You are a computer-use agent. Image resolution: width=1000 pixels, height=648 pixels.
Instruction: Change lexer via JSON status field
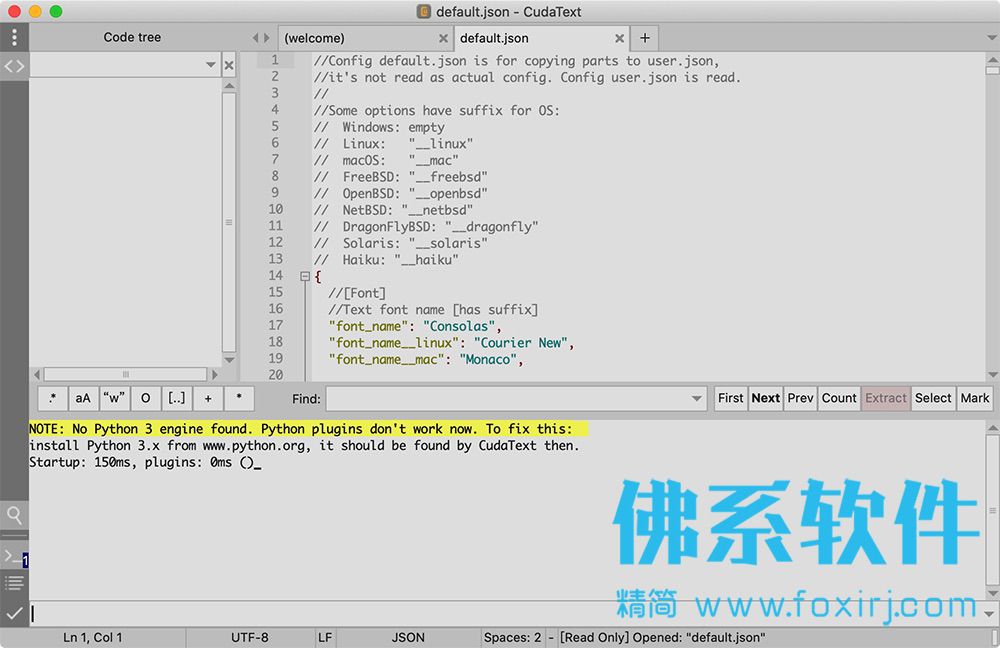click(x=408, y=637)
